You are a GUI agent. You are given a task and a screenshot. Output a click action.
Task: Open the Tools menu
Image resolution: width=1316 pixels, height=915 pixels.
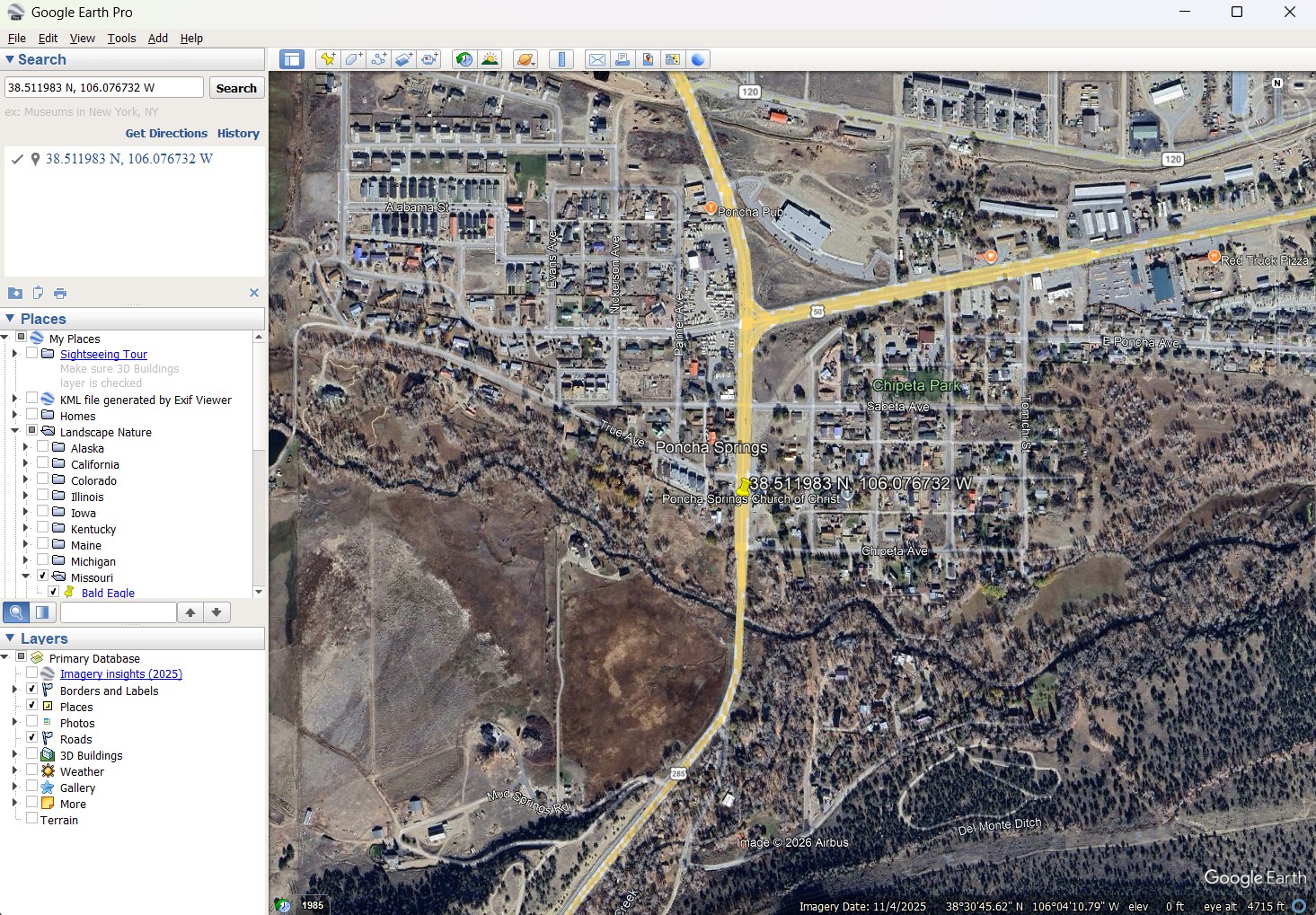pyautogui.click(x=121, y=39)
